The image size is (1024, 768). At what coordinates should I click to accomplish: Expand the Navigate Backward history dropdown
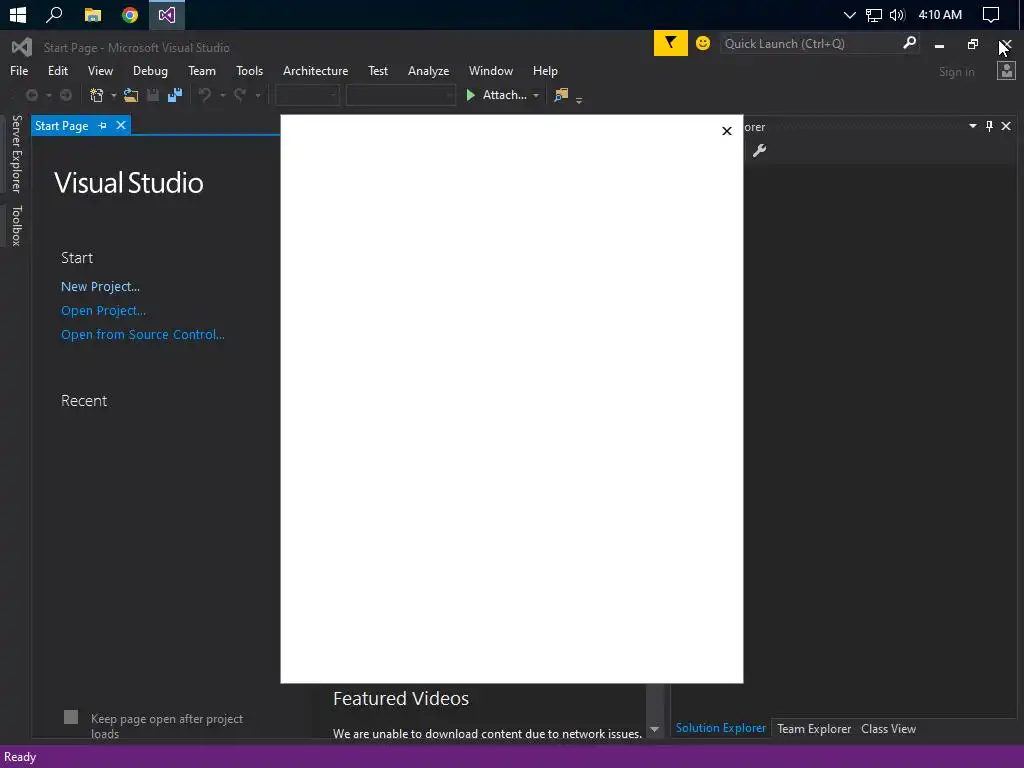point(48,96)
